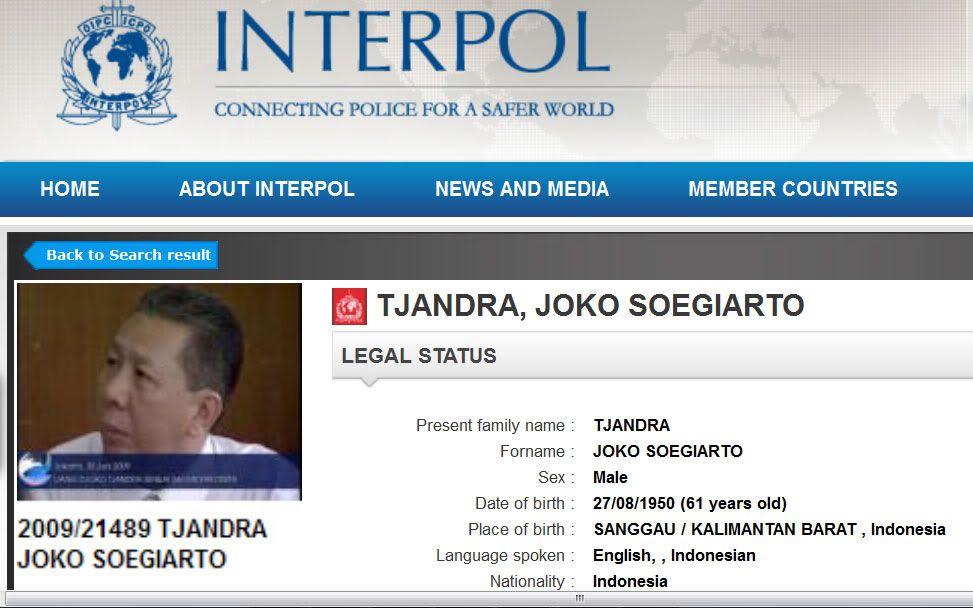Click the INTERPOL wordmark title

click(x=413, y=43)
